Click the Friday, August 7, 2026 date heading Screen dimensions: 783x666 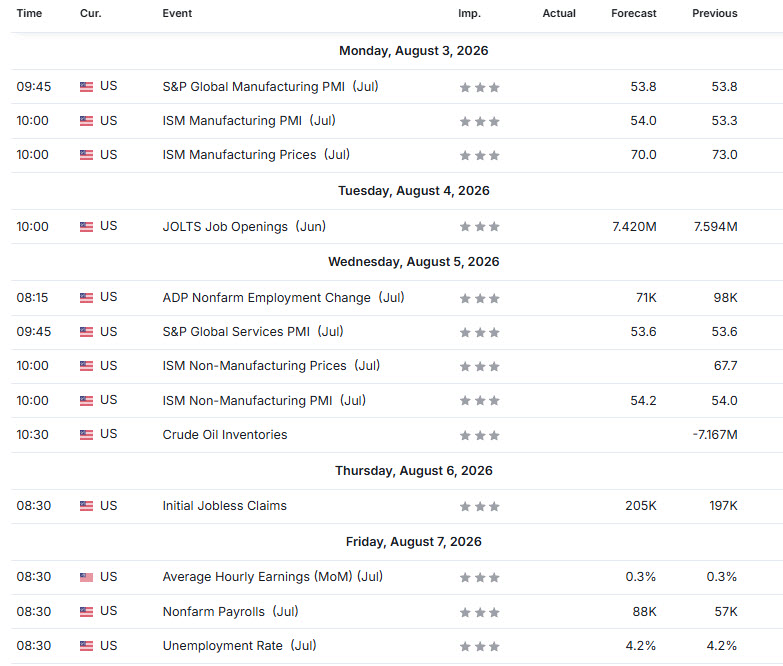point(413,542)
